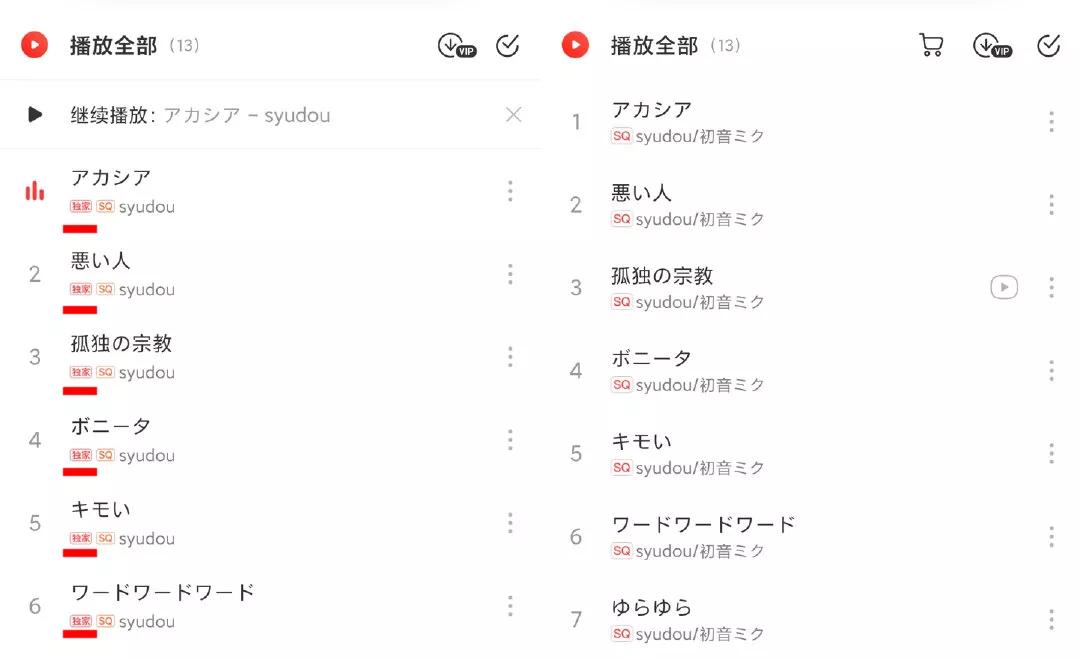Viewport: 1080px width, 659px height.
Task: Click the red equalizer now-playing indicator
Action: 35,191
